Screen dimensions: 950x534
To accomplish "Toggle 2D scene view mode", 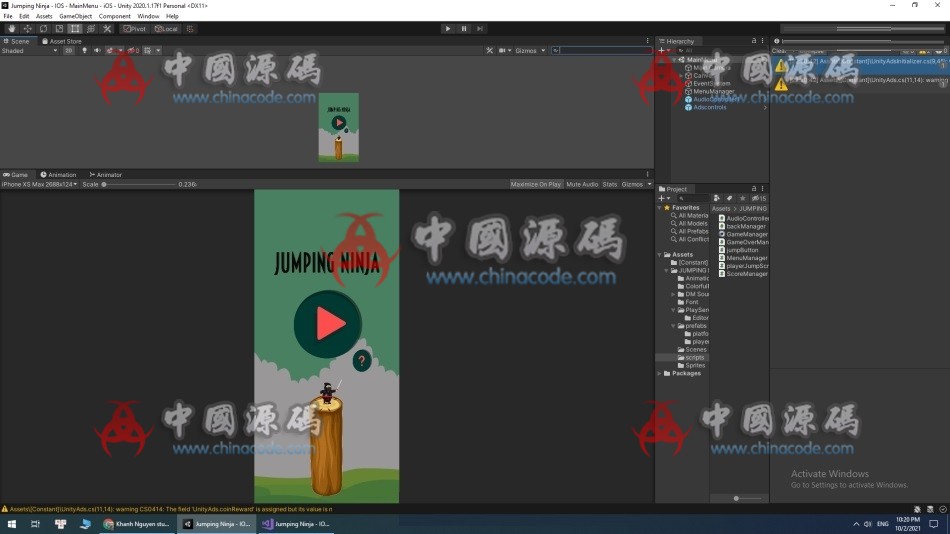I will pos(68,51).
